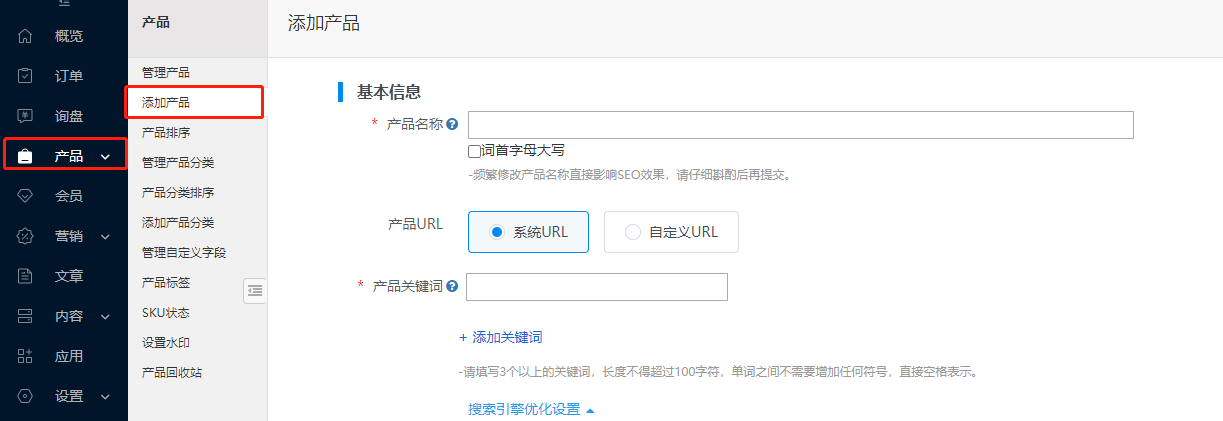Click help icon beside 产品名称
This screenshot has width=1223, height=421.
(452, 125)
